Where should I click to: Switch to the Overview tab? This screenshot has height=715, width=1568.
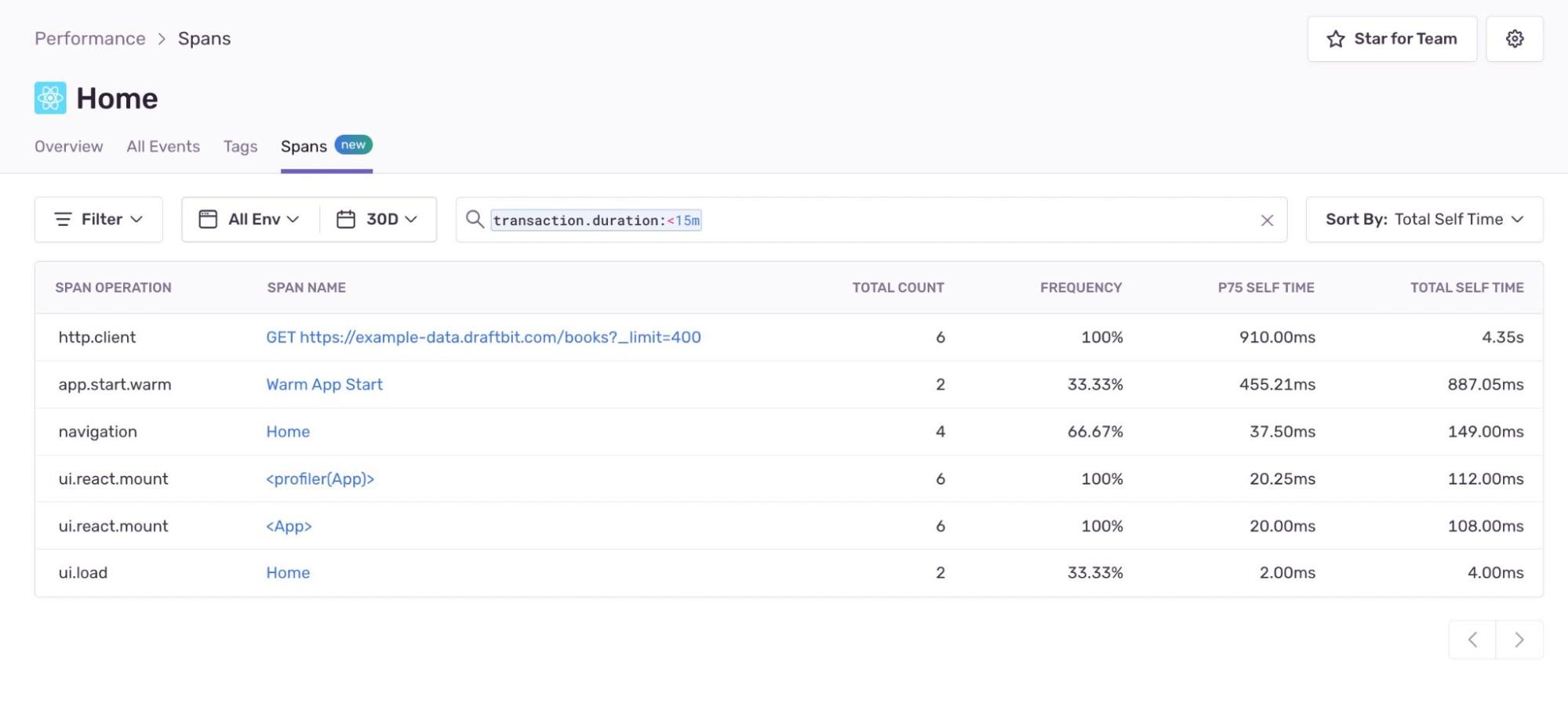tap(68, 146)
